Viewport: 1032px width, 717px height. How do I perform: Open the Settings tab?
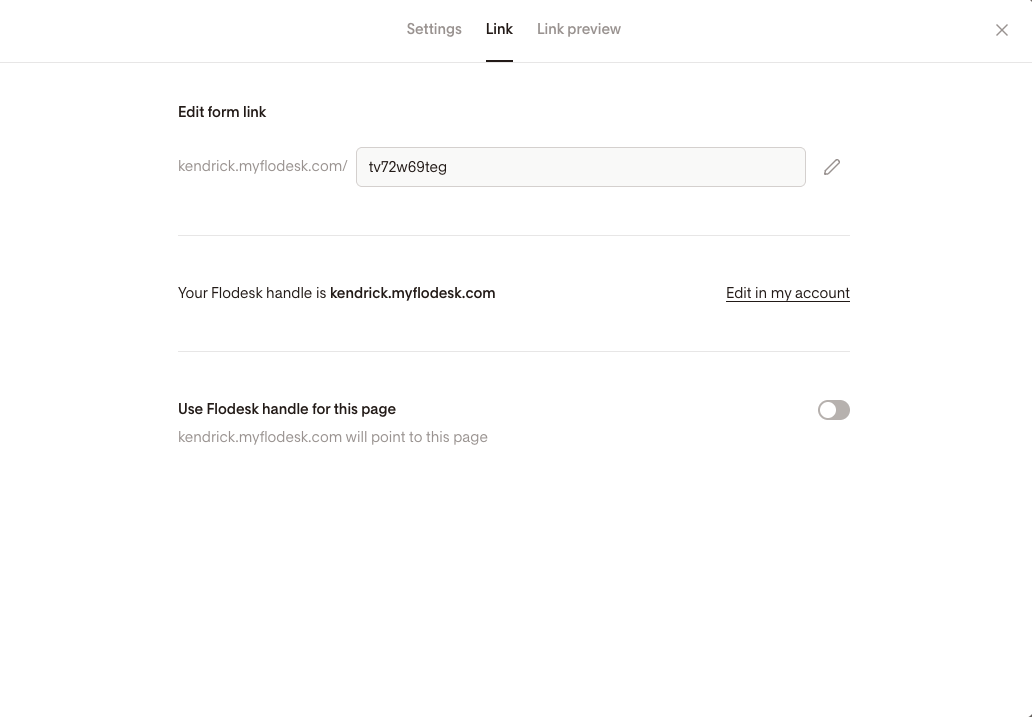point(434,29)
